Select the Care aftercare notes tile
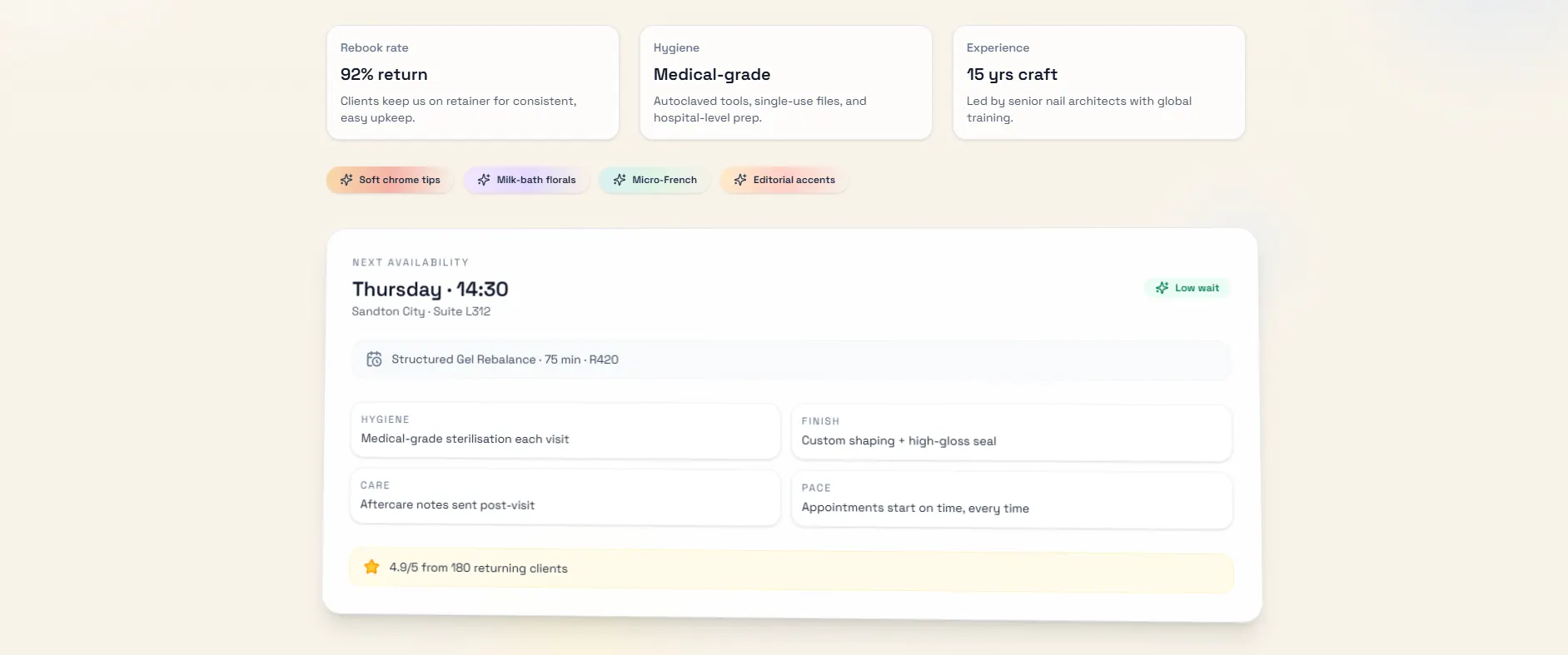This screenshot has width=1568, height=655. (565, 497)
